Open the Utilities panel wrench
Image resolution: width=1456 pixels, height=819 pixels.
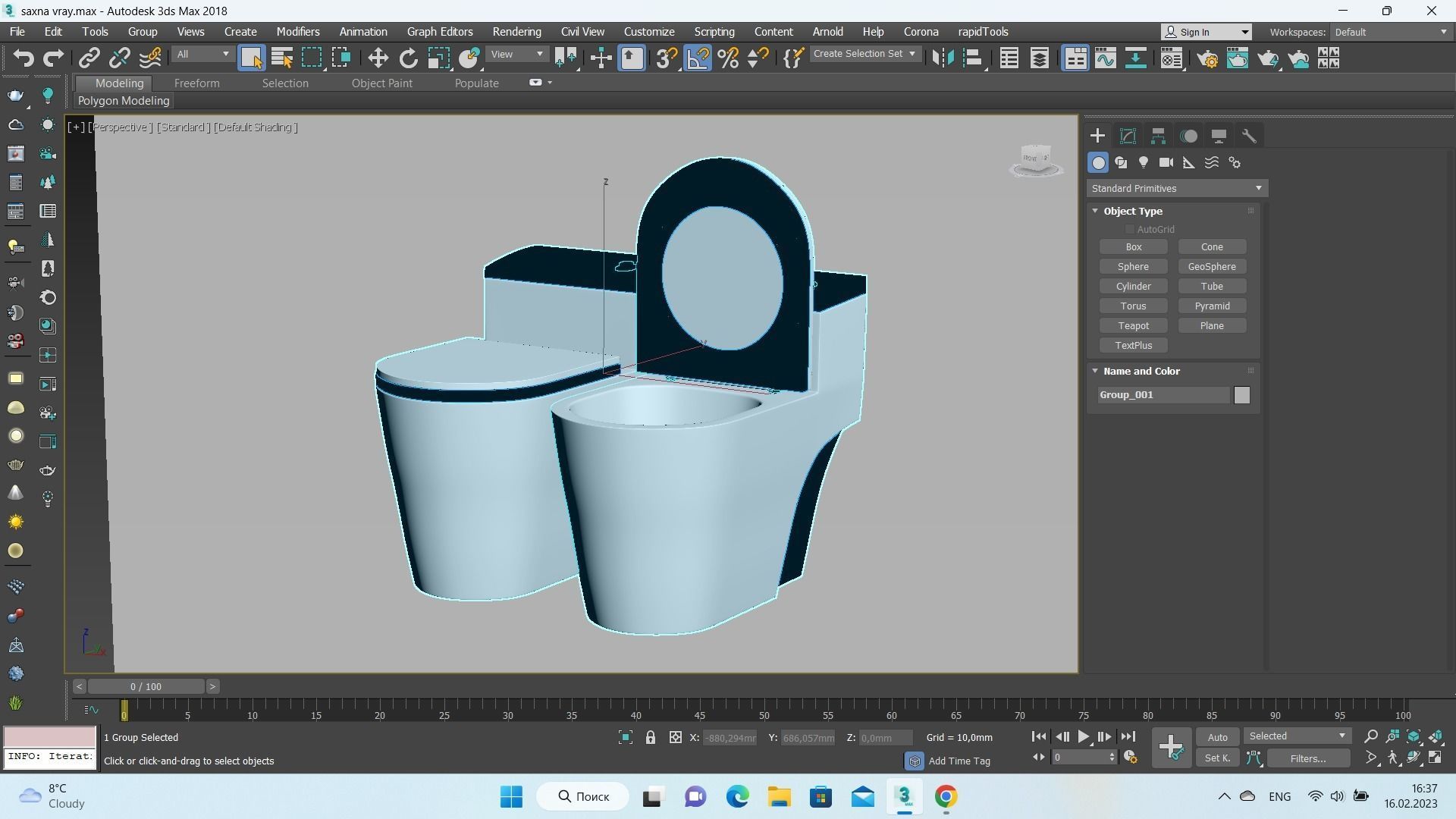1249,136
